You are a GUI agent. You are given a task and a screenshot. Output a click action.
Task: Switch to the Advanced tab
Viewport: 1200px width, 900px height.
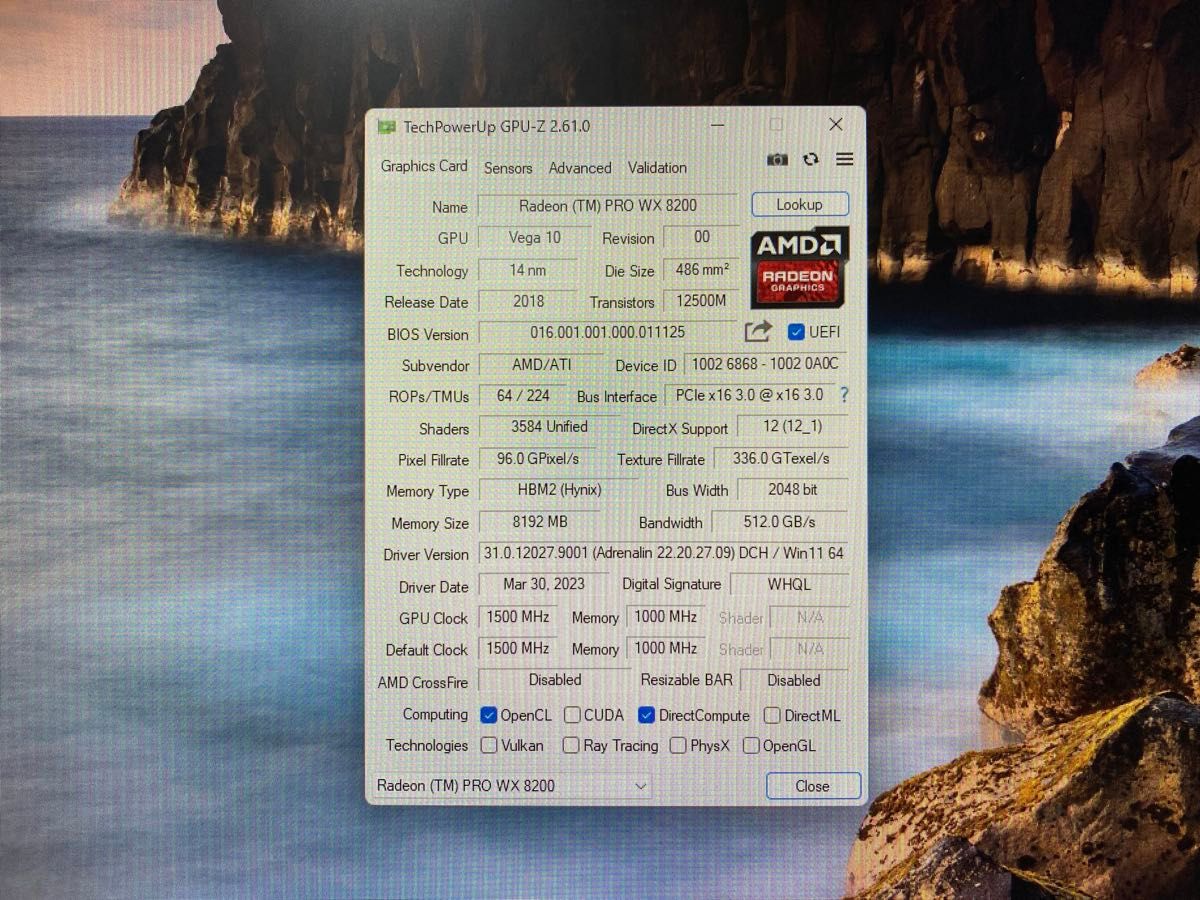click(580, 168)
